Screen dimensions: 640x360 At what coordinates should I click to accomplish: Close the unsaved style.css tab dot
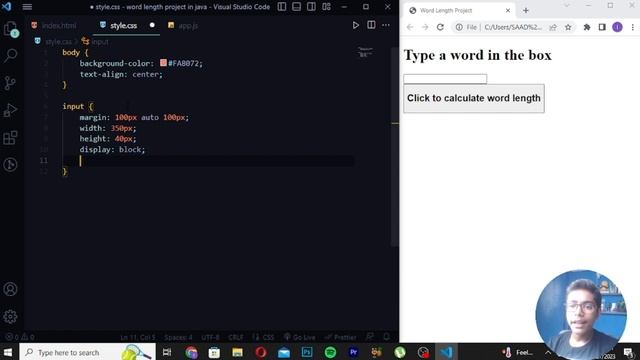click(152, 25)
